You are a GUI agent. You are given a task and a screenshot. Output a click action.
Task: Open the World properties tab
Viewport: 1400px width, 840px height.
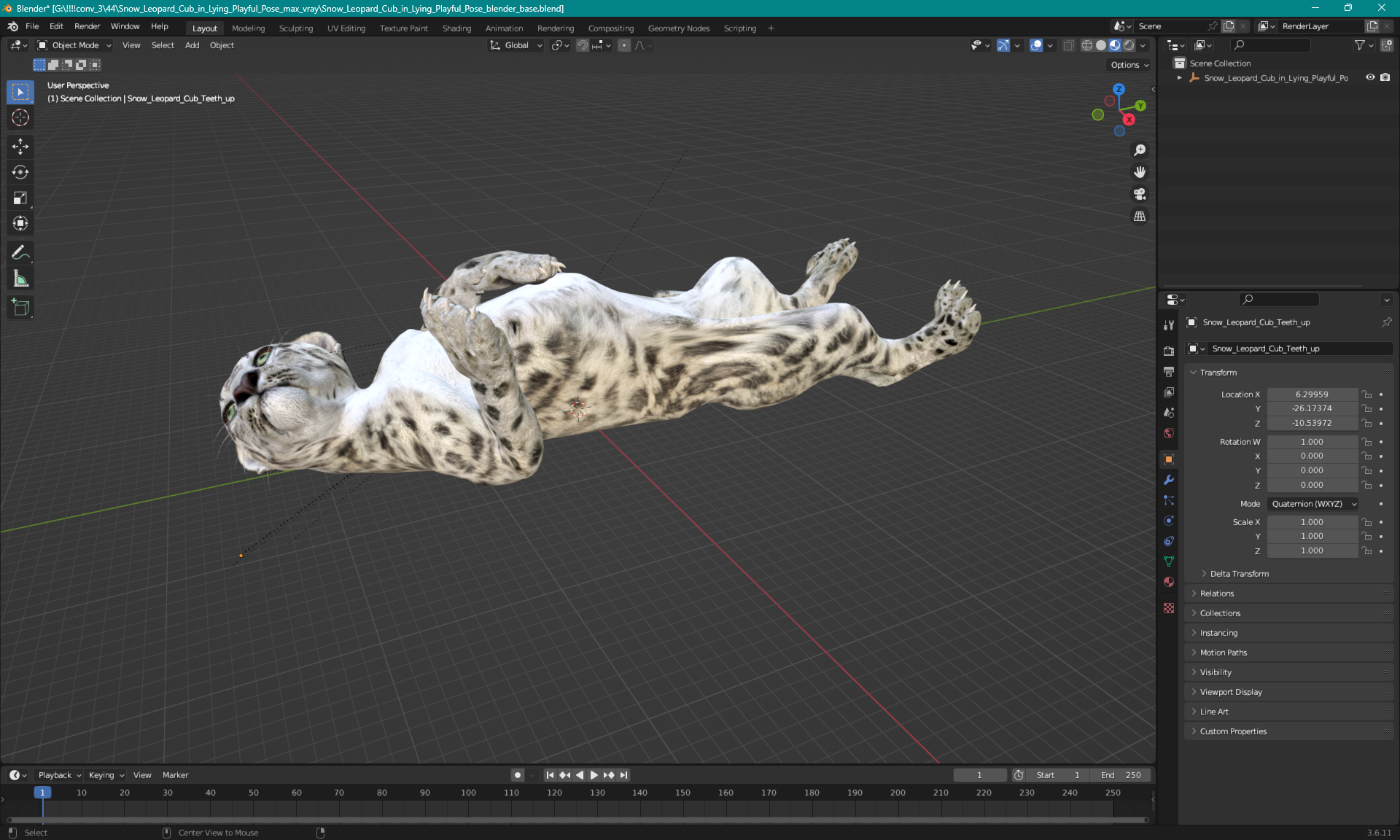(x=1169, y=433)
